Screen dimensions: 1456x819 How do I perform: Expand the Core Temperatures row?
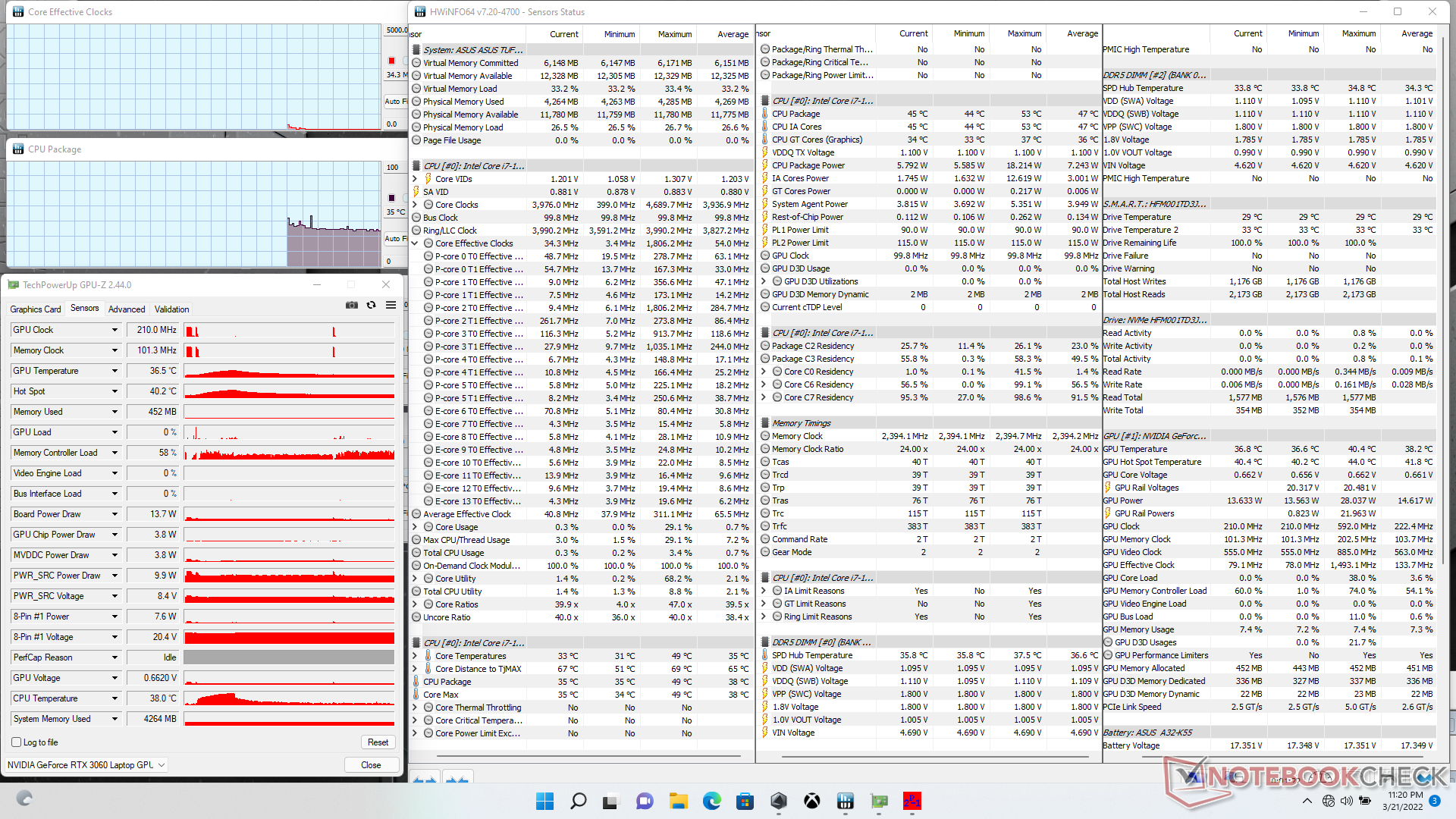click(415, 656)
